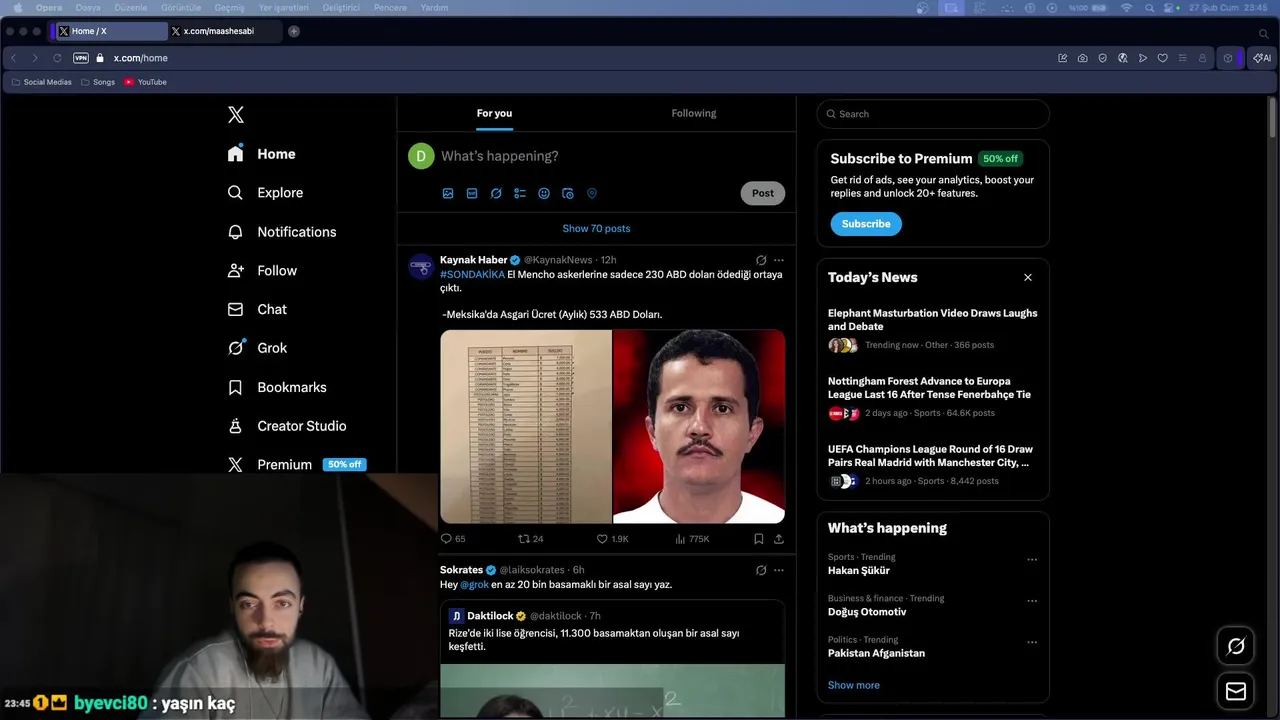Like the Kaynak Haber post
The width and height of the screenshot is (1280, 720).
point(612,539)
